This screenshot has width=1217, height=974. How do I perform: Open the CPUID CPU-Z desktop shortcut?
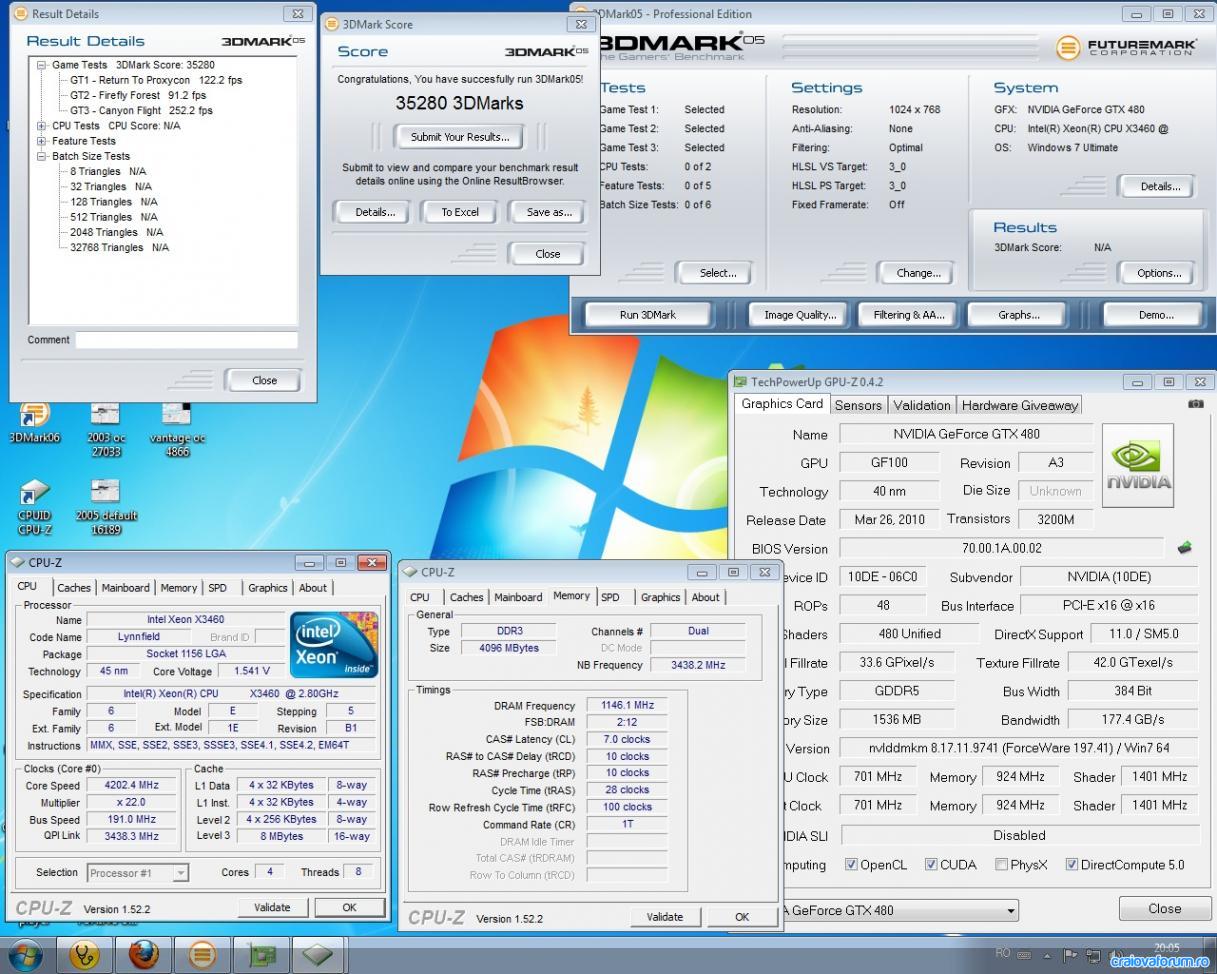tap(34, 507)
